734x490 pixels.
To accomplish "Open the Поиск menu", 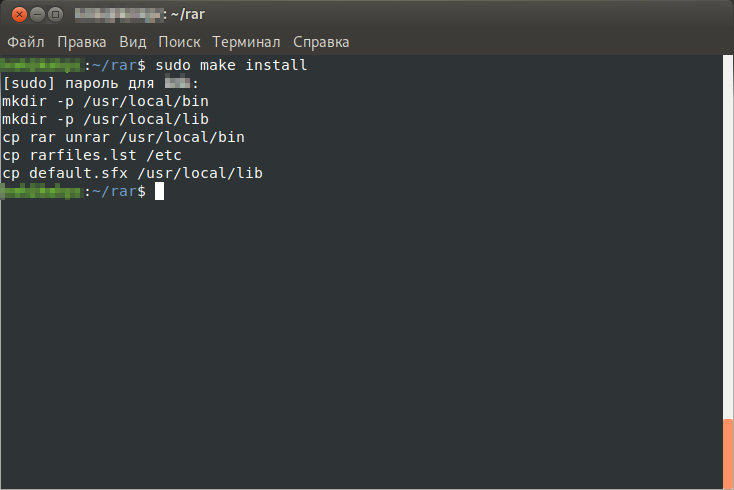I will 179,42.
